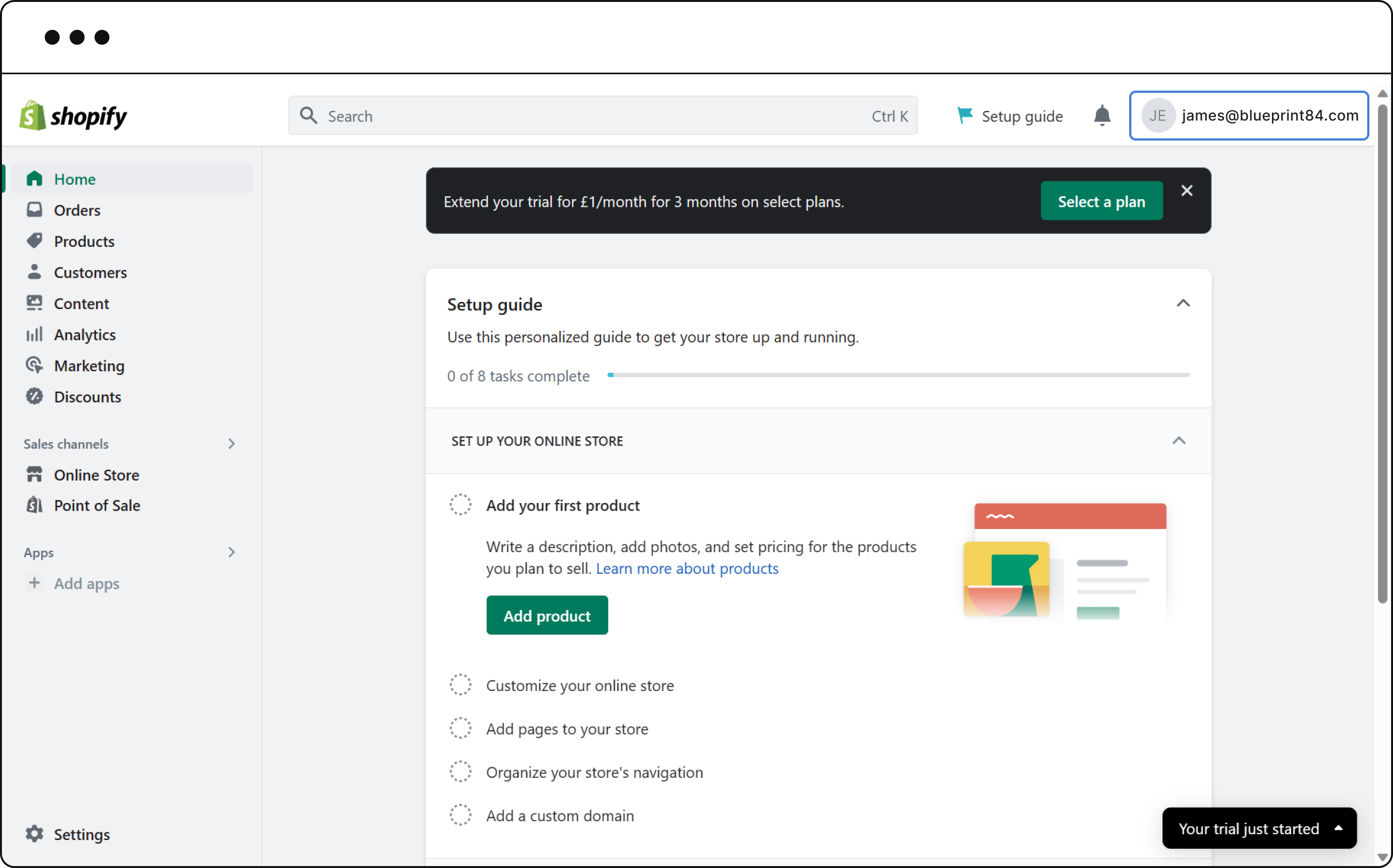Viewport: 1393px width, 868px height.
Task: Click the Setup guide flag icon
Action: coord(965,115)
